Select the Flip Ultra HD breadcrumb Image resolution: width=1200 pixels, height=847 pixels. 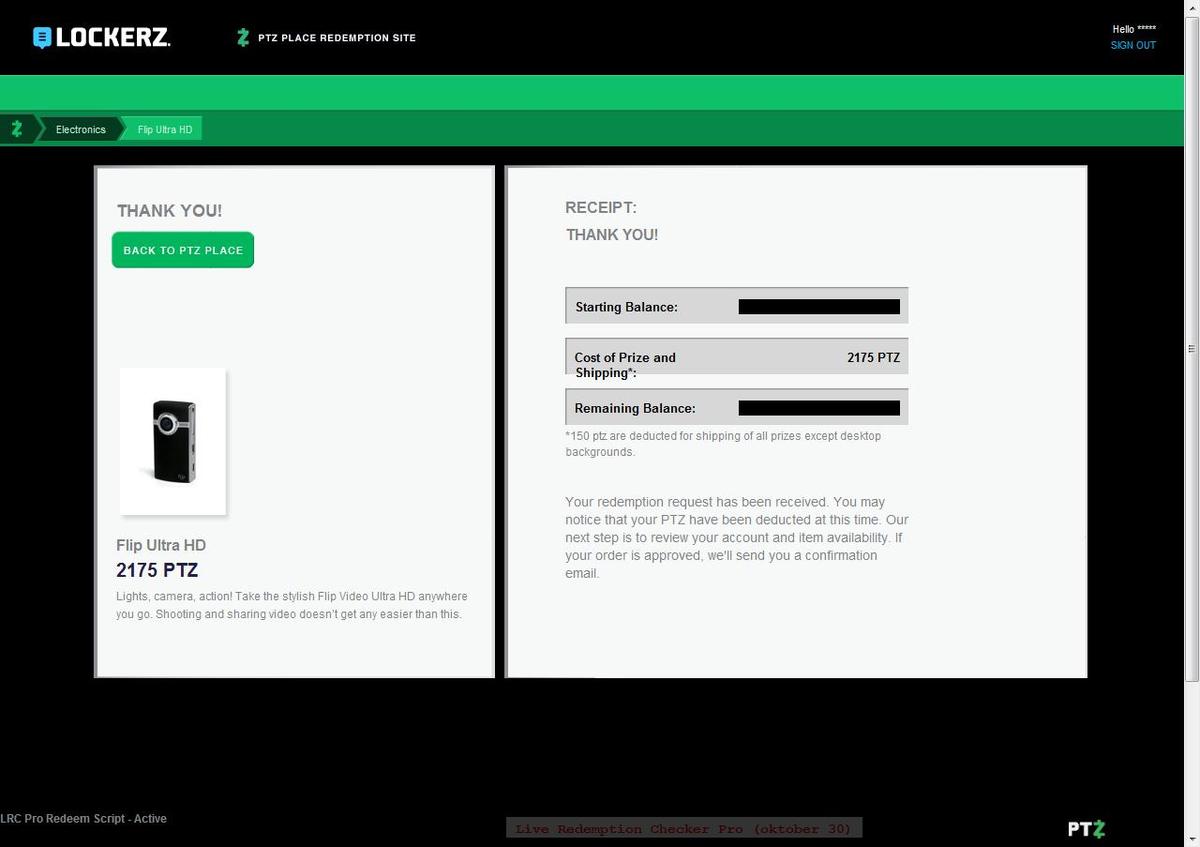(x=164, y=130)
